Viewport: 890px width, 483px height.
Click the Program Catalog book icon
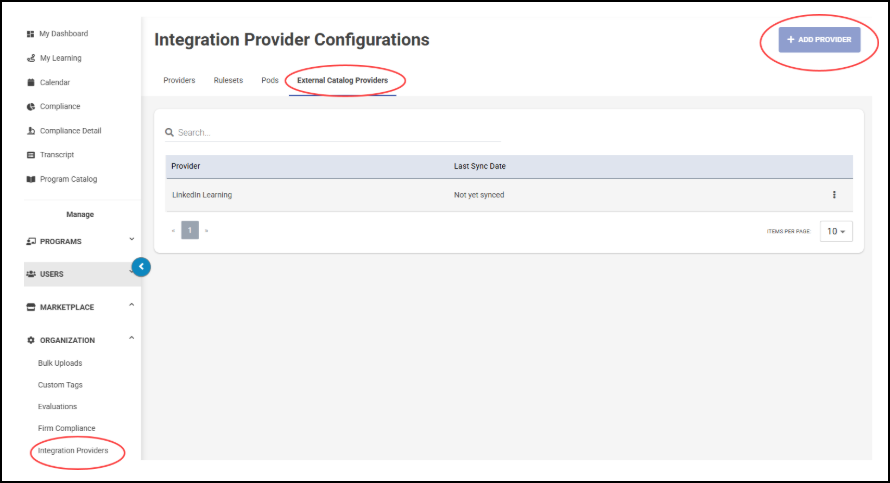click(31, 179)
